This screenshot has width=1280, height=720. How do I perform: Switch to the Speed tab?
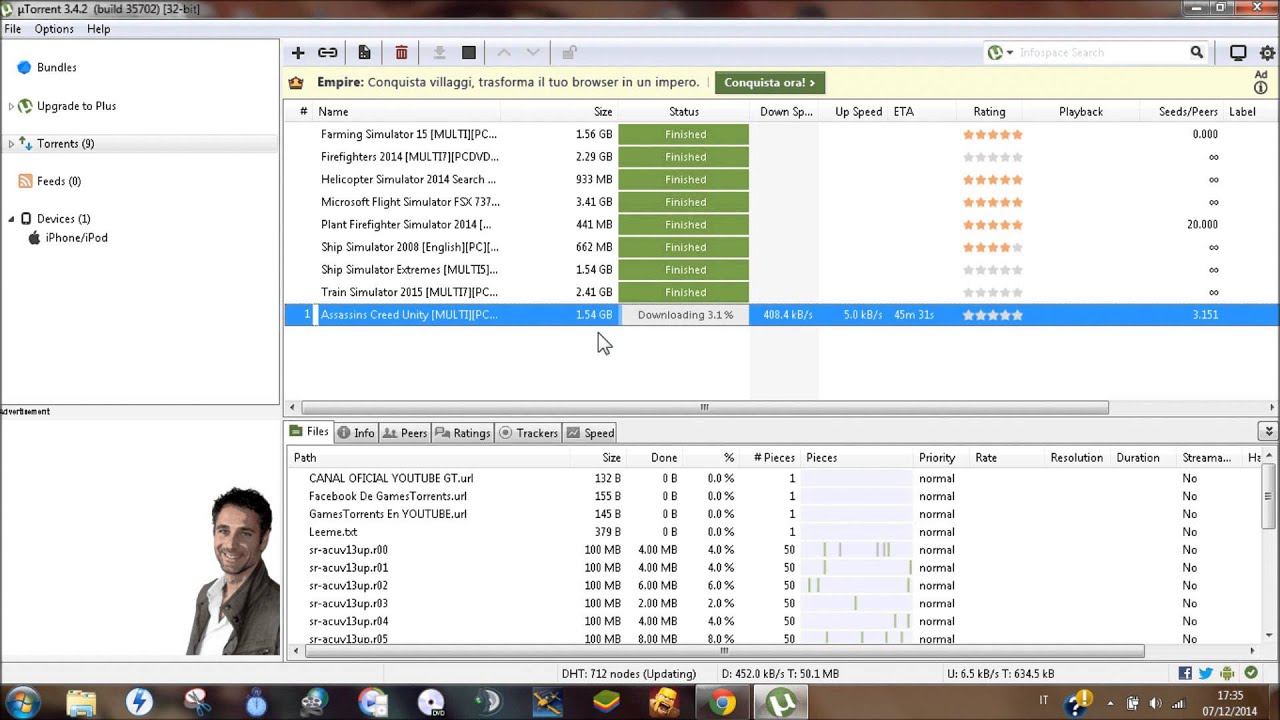pos(590,433)
